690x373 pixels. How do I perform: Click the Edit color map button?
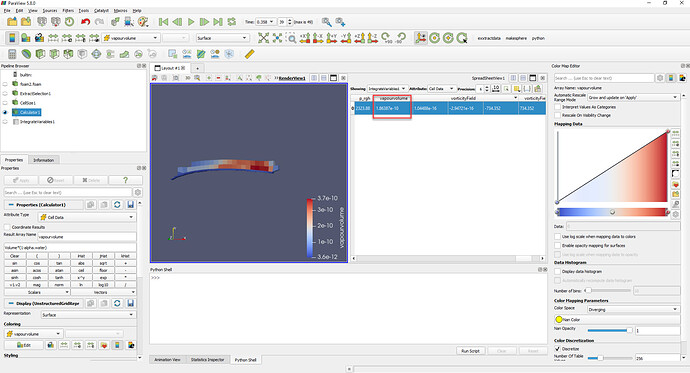(24, 345)
